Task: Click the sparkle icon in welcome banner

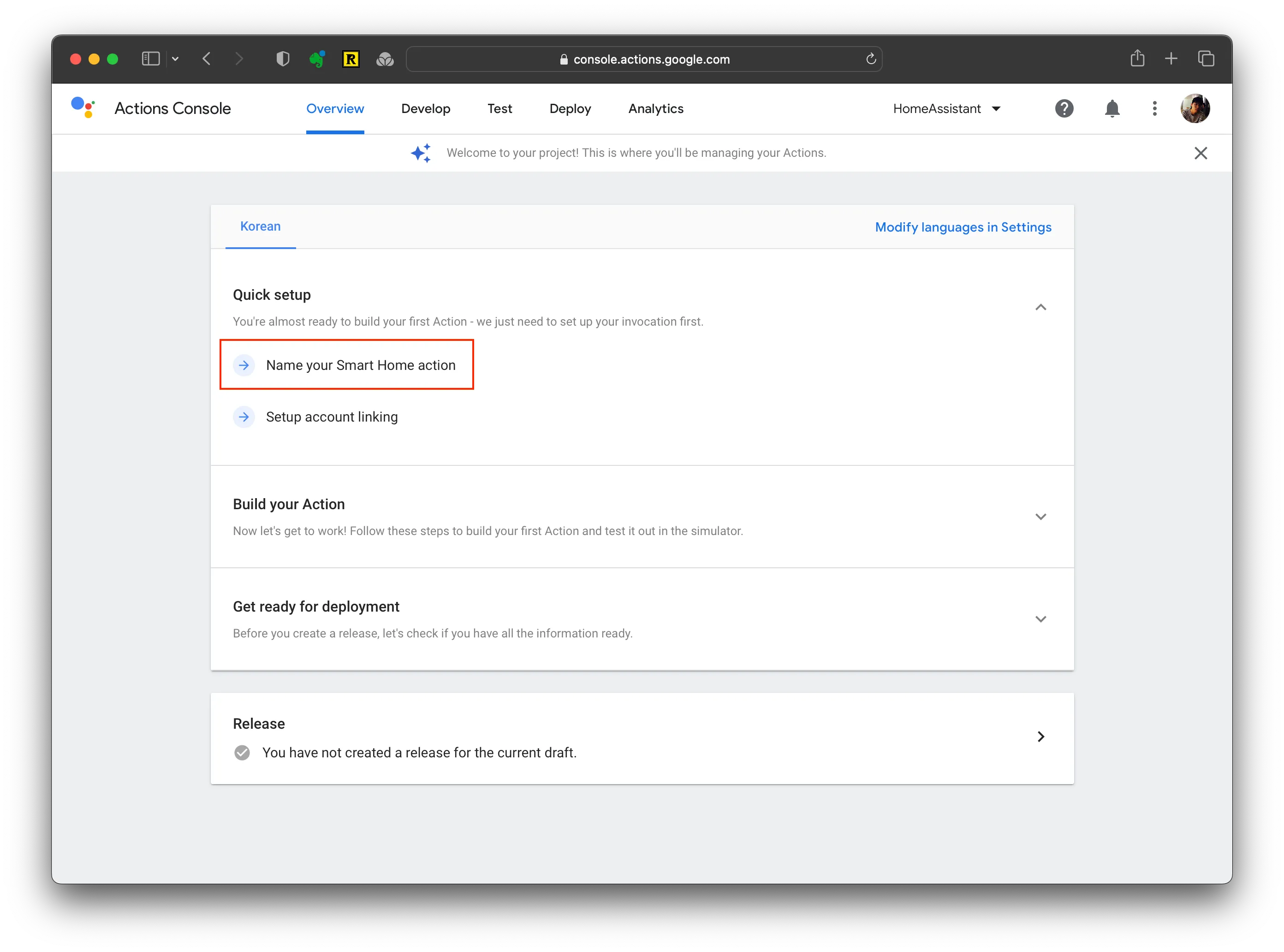Action: [x=421, y=153]
